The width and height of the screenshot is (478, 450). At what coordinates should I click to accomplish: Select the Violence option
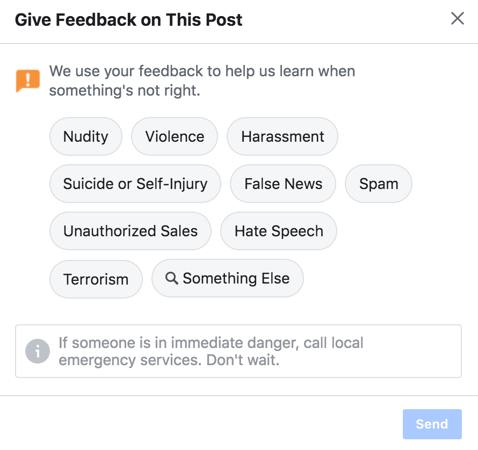coord(174,136)
